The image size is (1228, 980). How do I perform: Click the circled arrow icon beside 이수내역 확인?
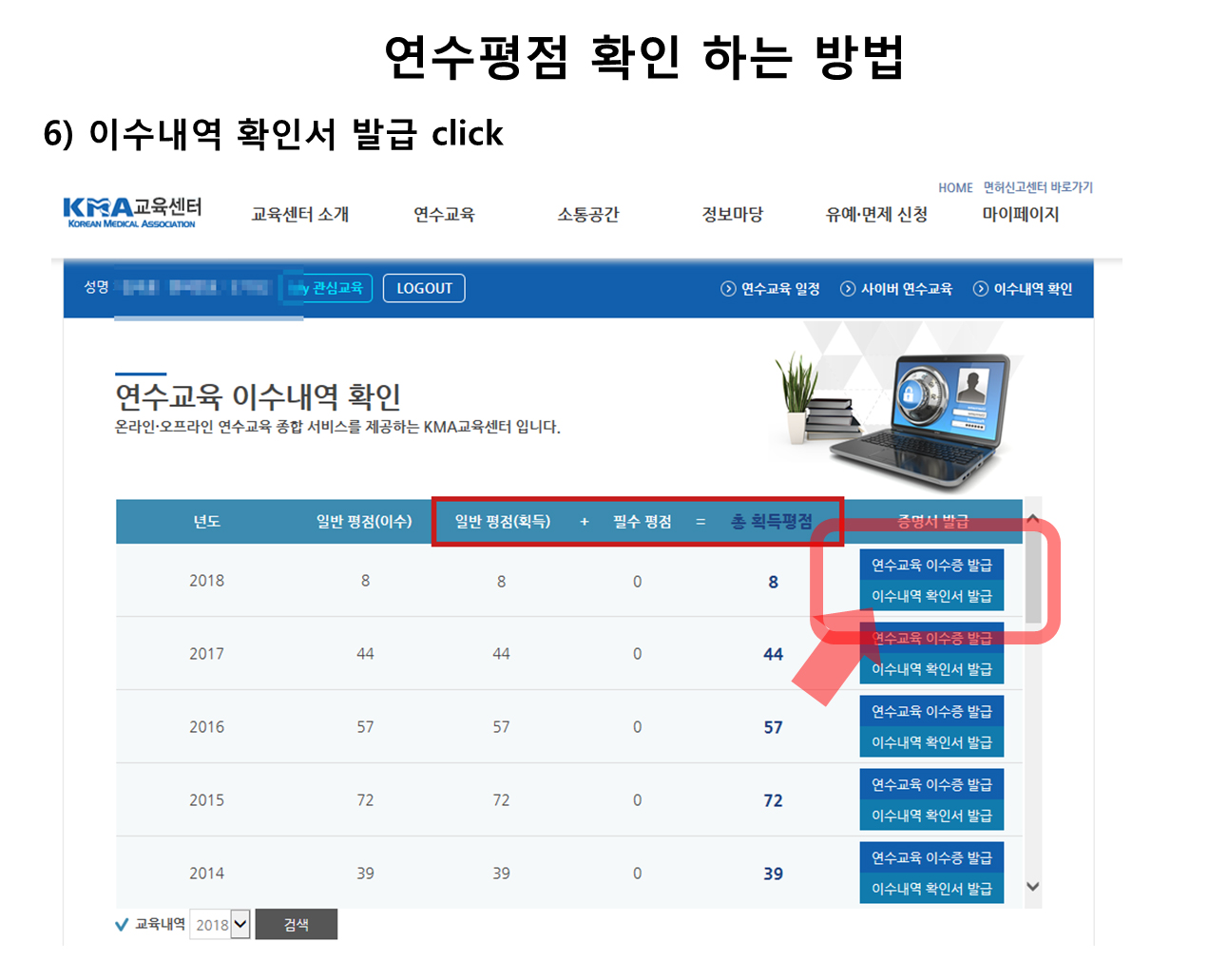coord(981,289)
